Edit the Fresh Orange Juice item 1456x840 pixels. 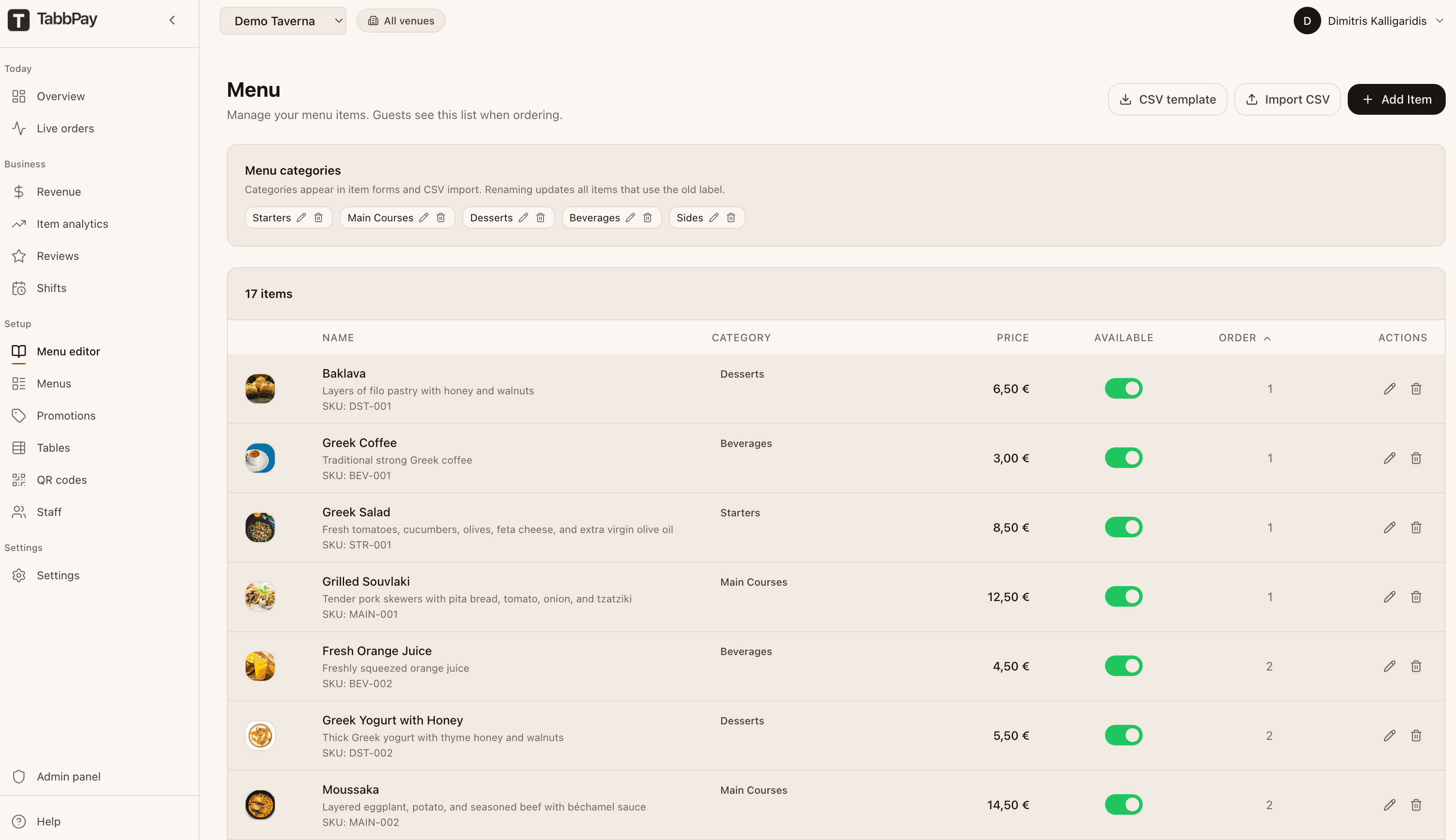[1390, 666]
